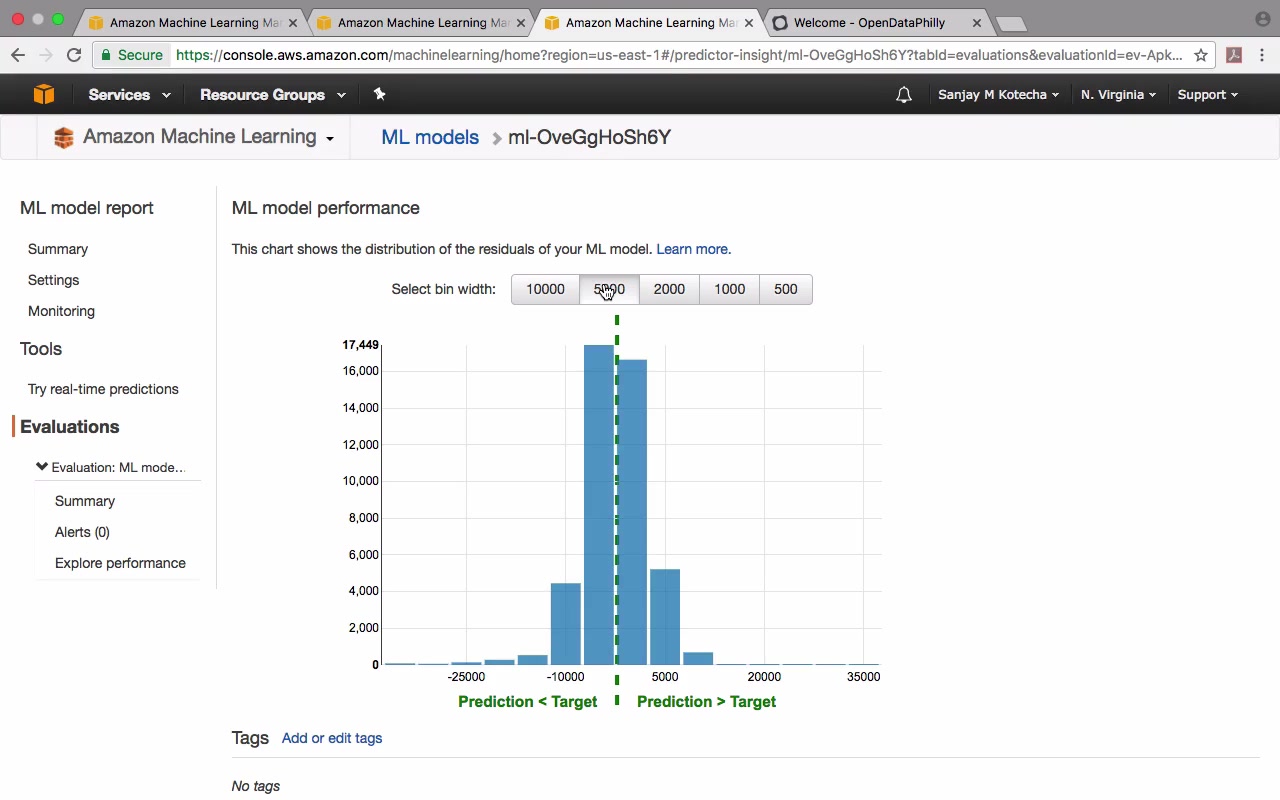Open the notifications bell icon
Viewport: 1280px width, 800px height.
point(903,95)
